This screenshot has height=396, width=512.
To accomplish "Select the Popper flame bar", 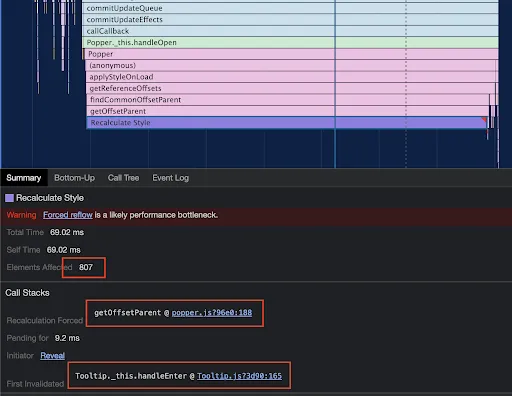I will [x=291, y=54].
